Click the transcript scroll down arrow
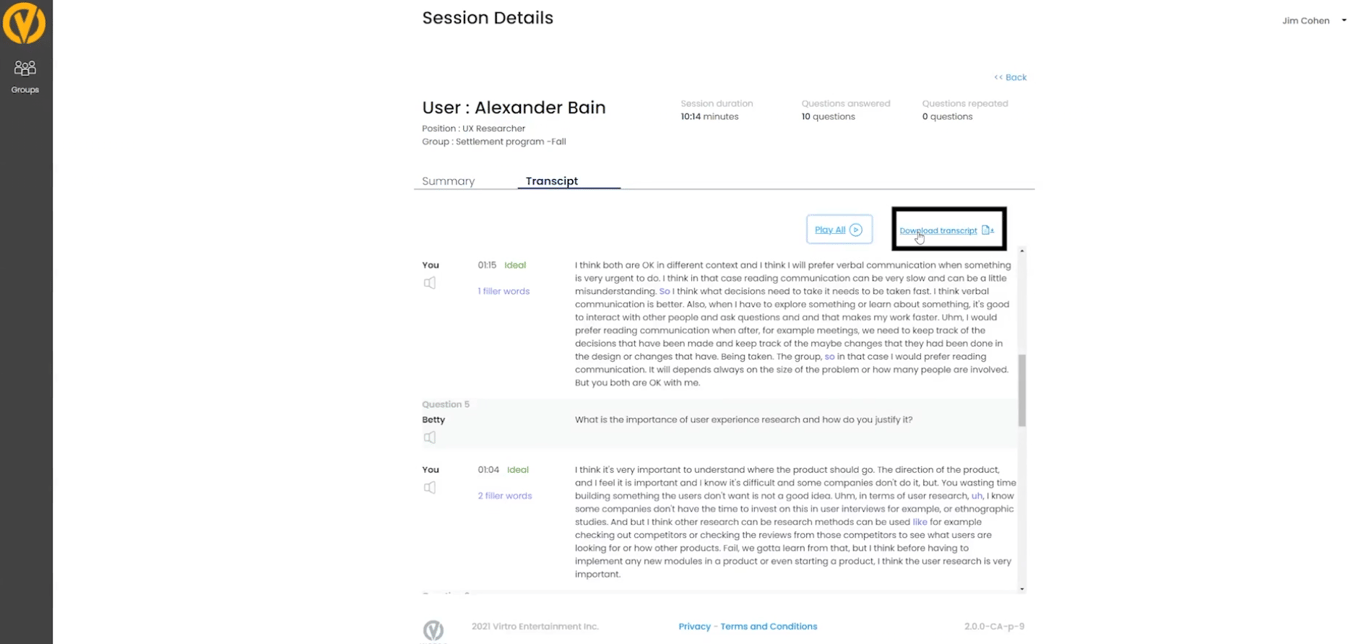 click(x=1021, y=589)
